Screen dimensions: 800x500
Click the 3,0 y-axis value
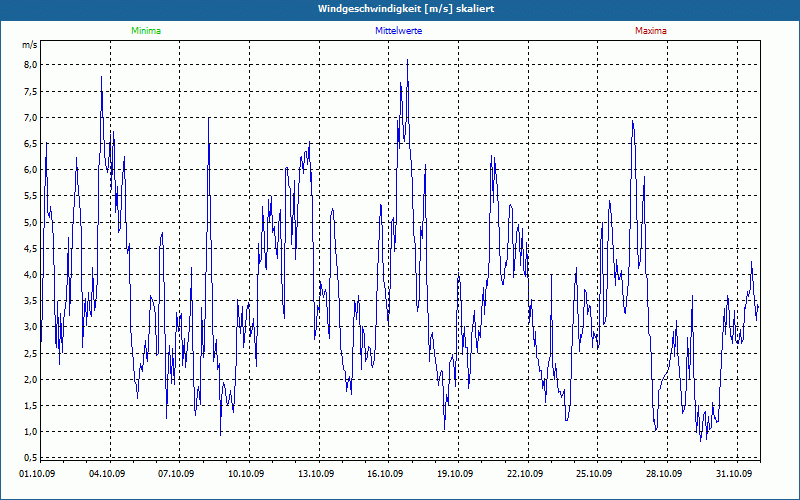click(x=30, y=327)
